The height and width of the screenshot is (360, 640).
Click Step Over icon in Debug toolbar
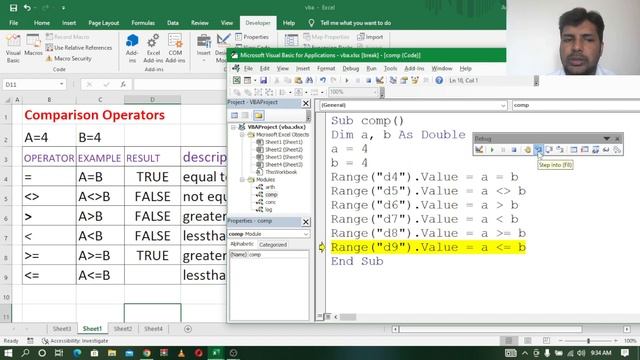pyautogui.click(x=549, y=150)
